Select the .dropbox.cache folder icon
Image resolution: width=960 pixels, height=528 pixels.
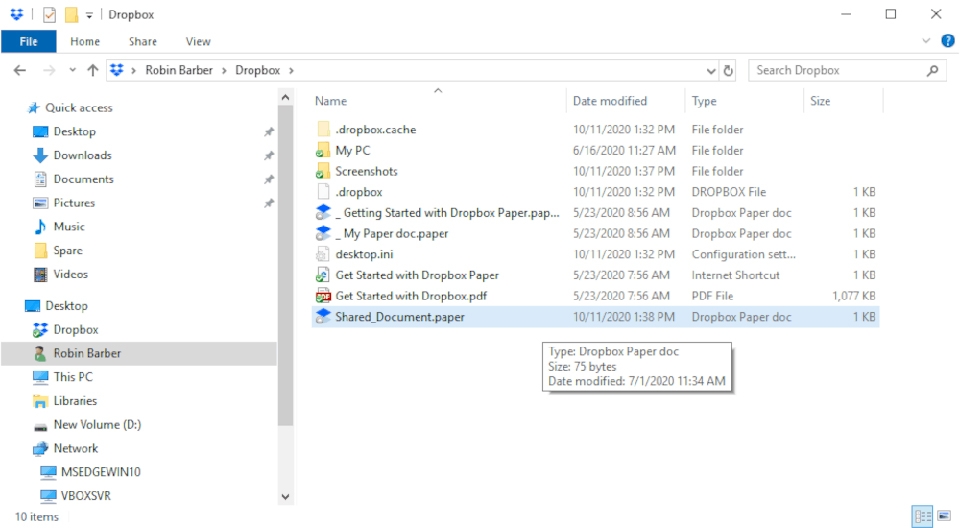323,129
